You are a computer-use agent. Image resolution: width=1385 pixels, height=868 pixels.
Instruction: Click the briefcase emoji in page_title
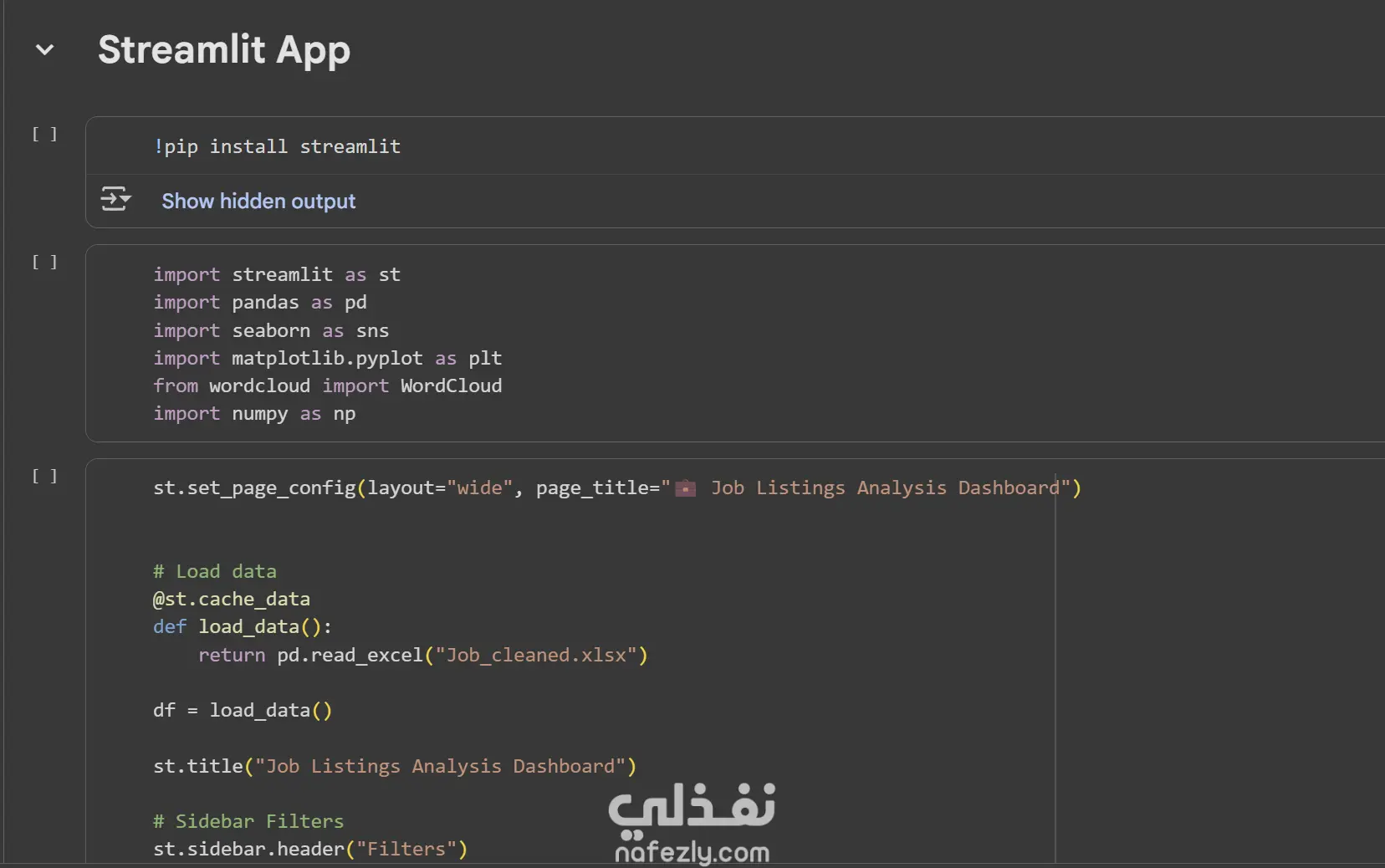(686, 488)
